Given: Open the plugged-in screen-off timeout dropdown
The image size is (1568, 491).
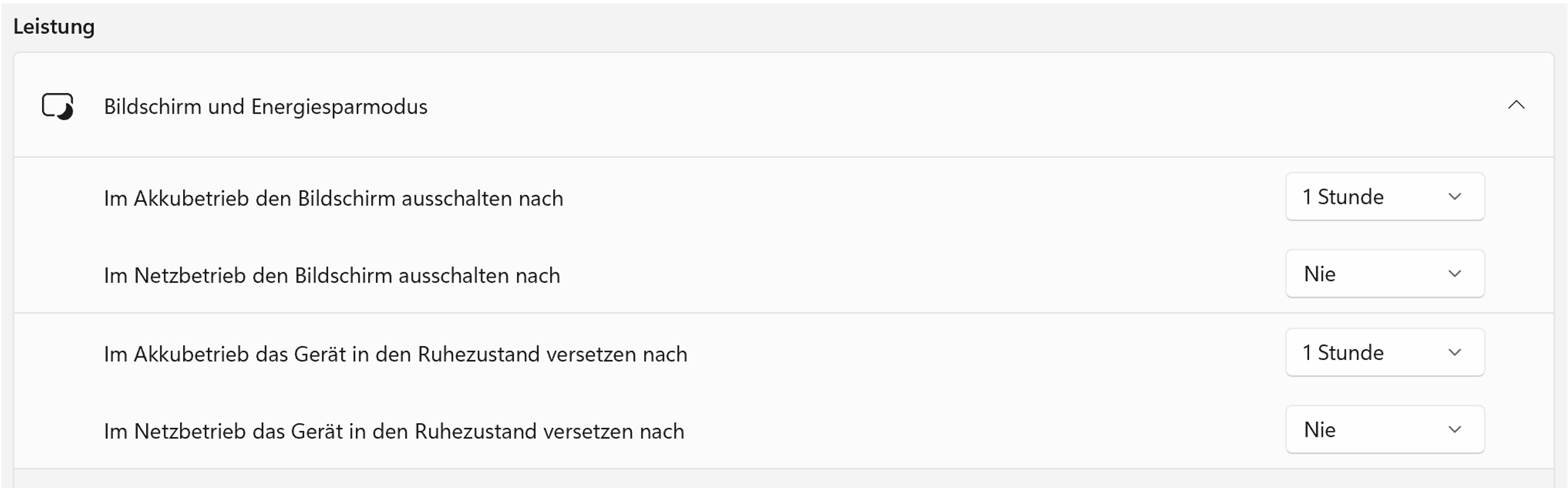Looking at the screenshot, I should click(x=1384, y=274).
